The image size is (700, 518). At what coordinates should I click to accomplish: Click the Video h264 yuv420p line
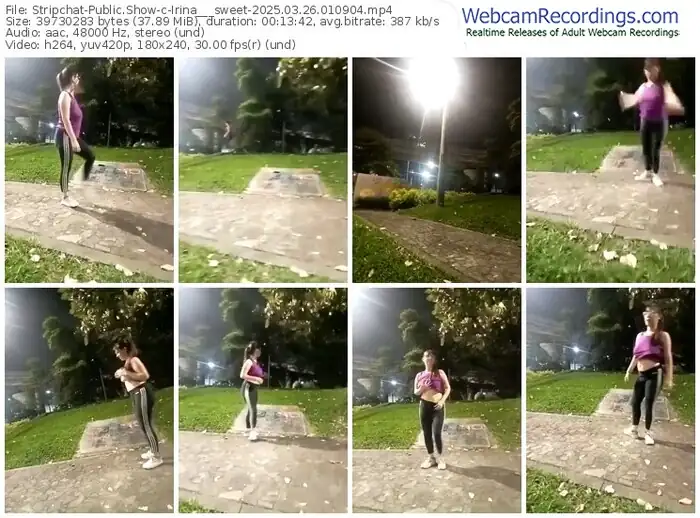[x=150, y=45]
